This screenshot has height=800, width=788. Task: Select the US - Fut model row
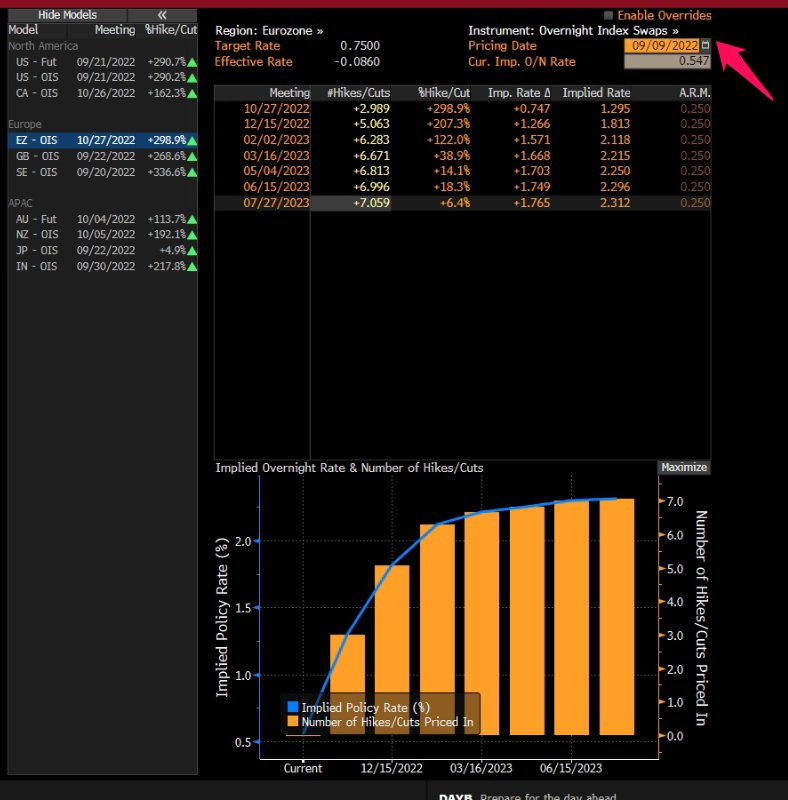(102, 62)
